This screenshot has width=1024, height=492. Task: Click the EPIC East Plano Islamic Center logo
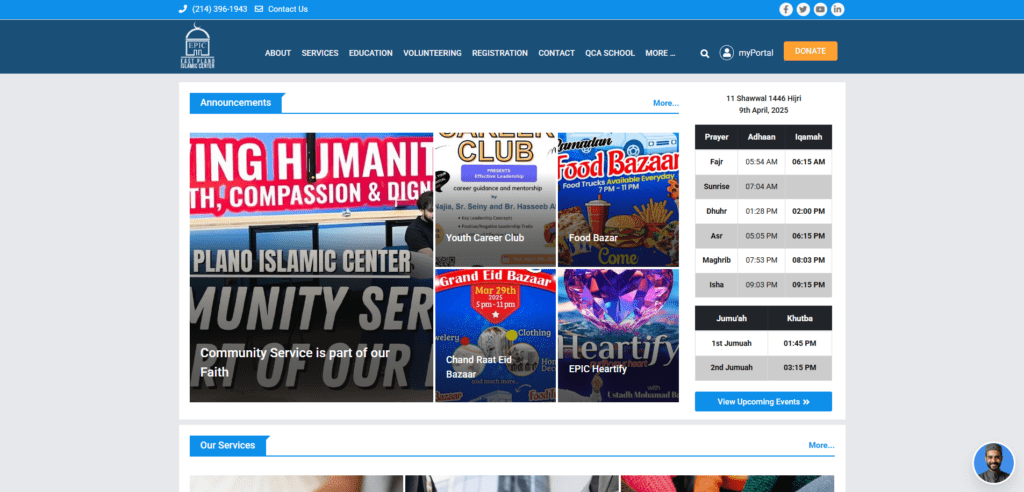197,46
